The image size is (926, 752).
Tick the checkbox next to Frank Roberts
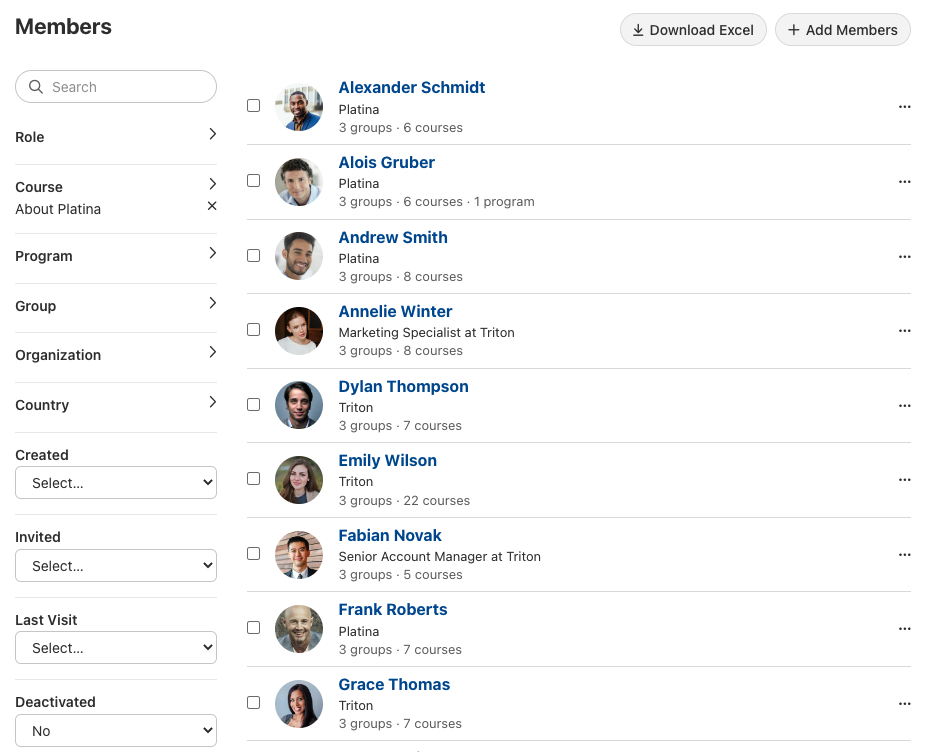point(254,628)
